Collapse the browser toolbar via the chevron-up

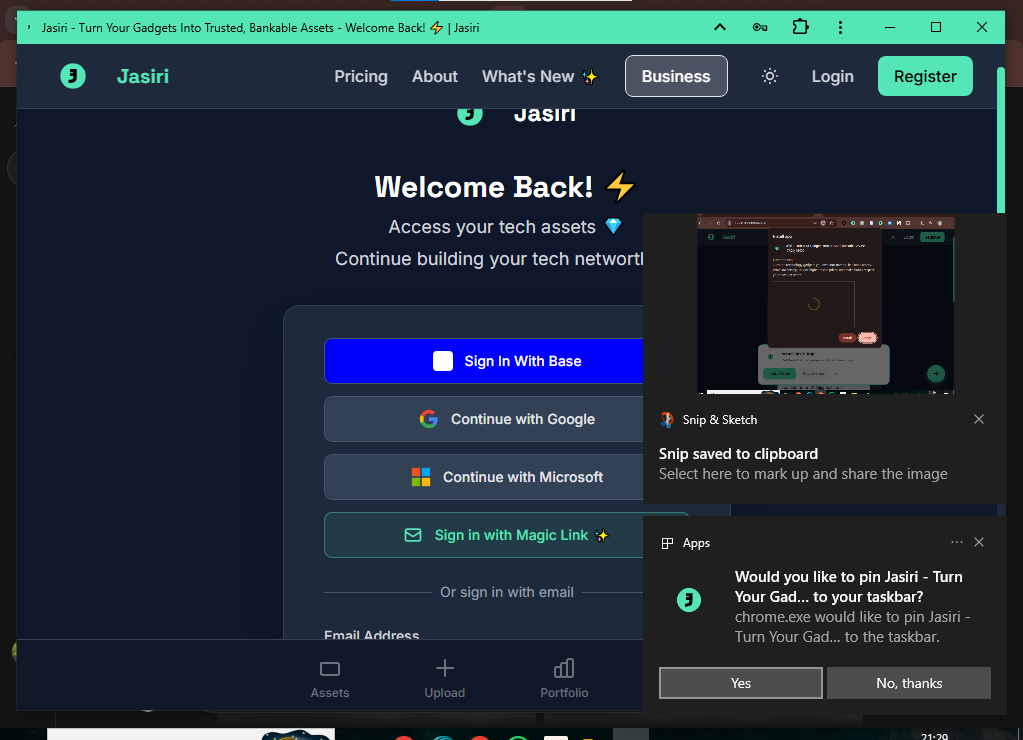[x=719, y=27]
